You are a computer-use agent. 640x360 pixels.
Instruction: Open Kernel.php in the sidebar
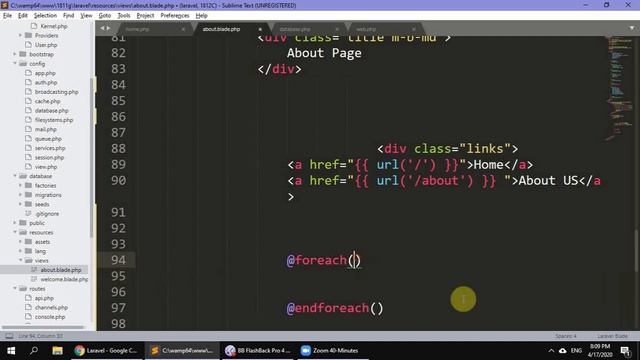point(53,26)
